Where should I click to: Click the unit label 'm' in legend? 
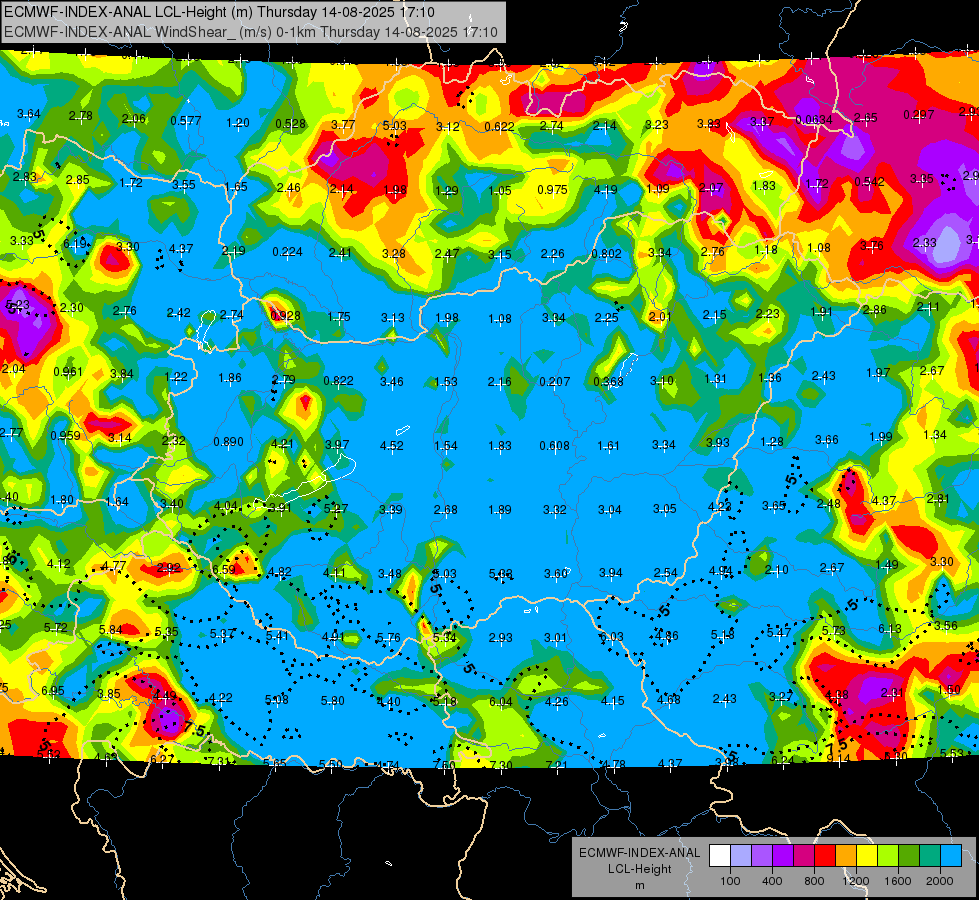point(639,885)
